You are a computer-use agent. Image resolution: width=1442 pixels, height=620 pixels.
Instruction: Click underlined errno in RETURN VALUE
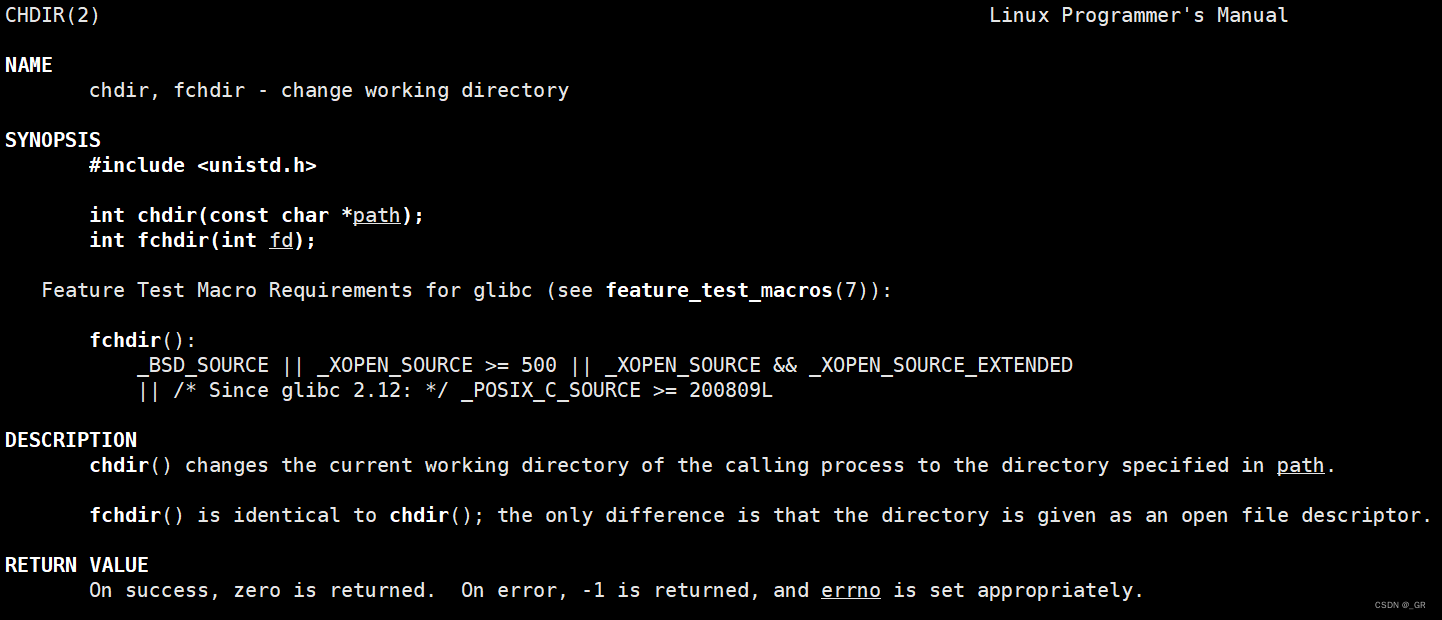(x=850, y=590)
